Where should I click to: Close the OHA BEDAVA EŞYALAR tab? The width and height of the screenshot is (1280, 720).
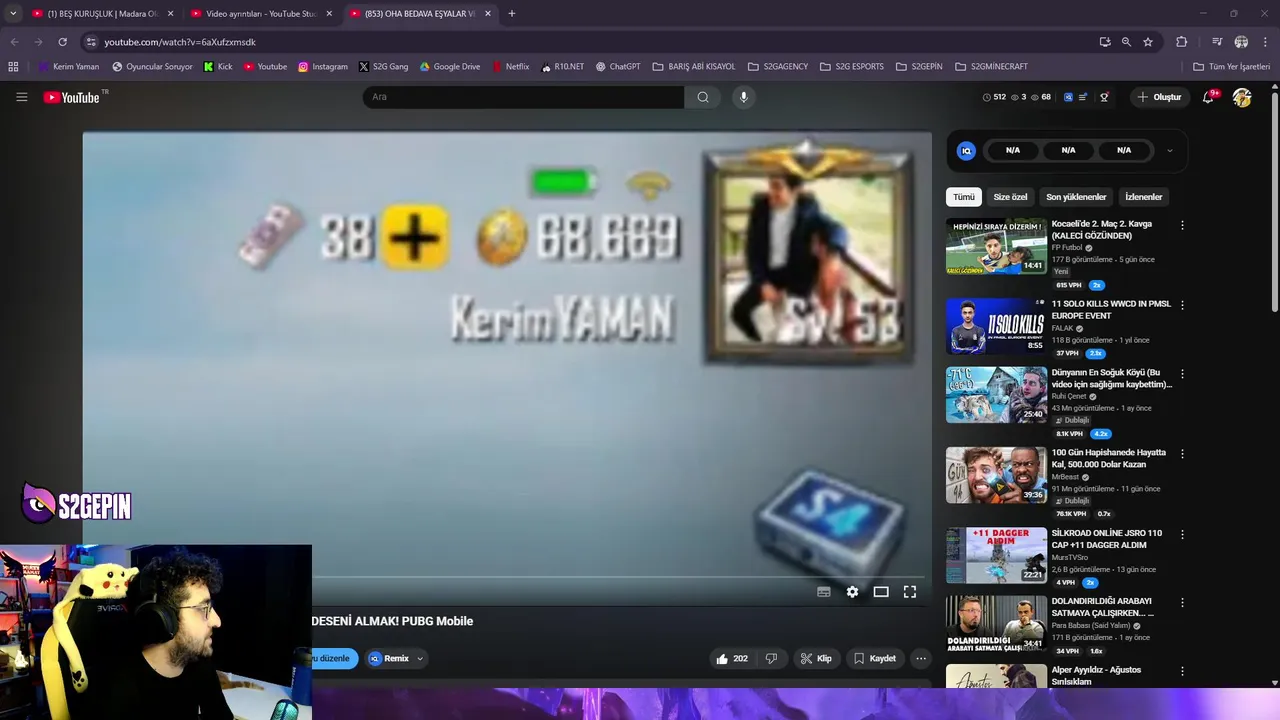click(x=488, y=13)
